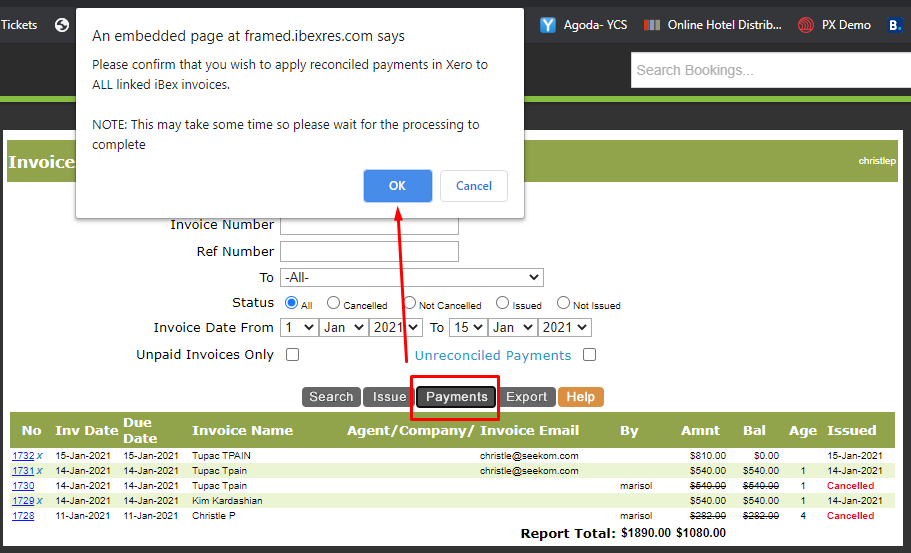Click the x icon beside invoice 1731

[40, 471]
